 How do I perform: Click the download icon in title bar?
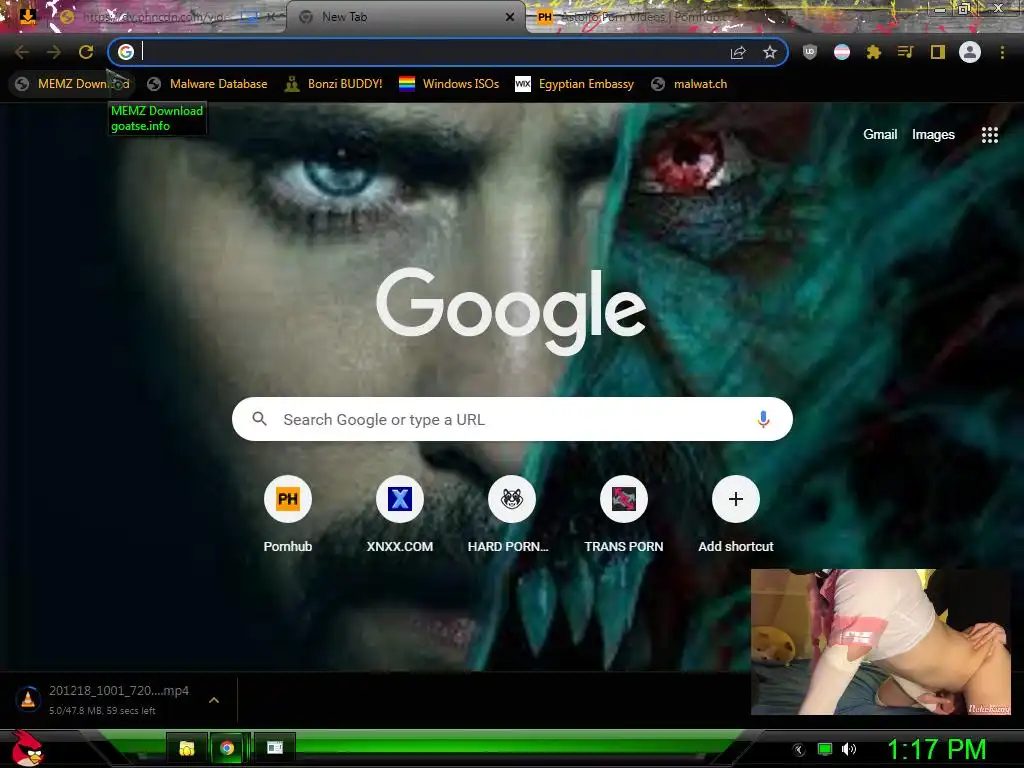click(27, 16)
